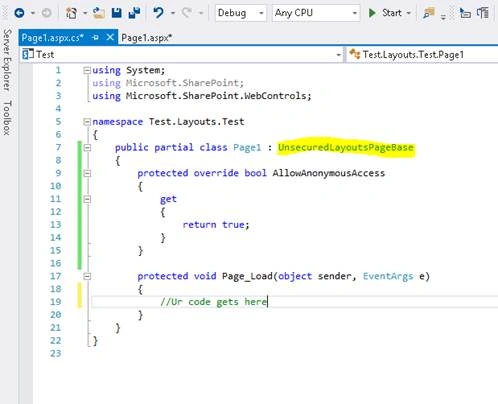Click the Save All icon
This screenshot has width=498, height=404.
(x=134, y=13)
